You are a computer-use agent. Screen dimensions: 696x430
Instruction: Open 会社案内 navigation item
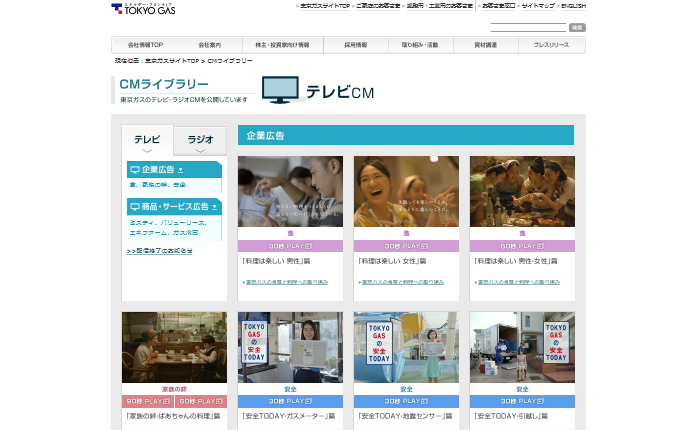pos(210,45)
